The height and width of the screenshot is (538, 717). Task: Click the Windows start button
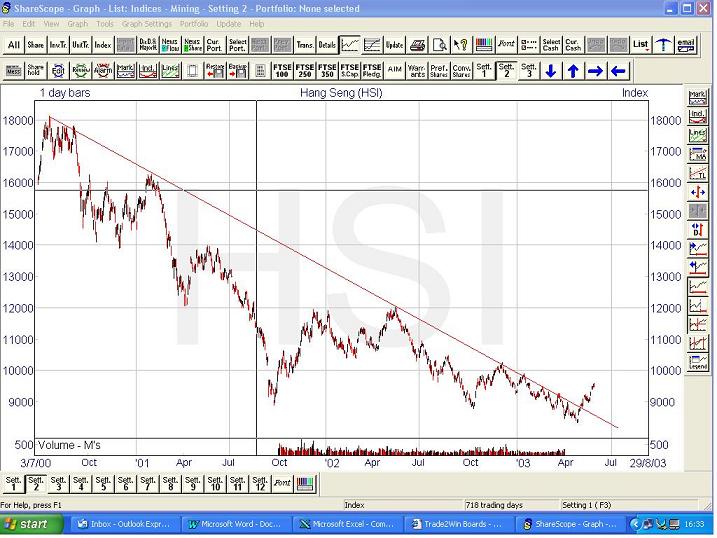coord(32,524)
